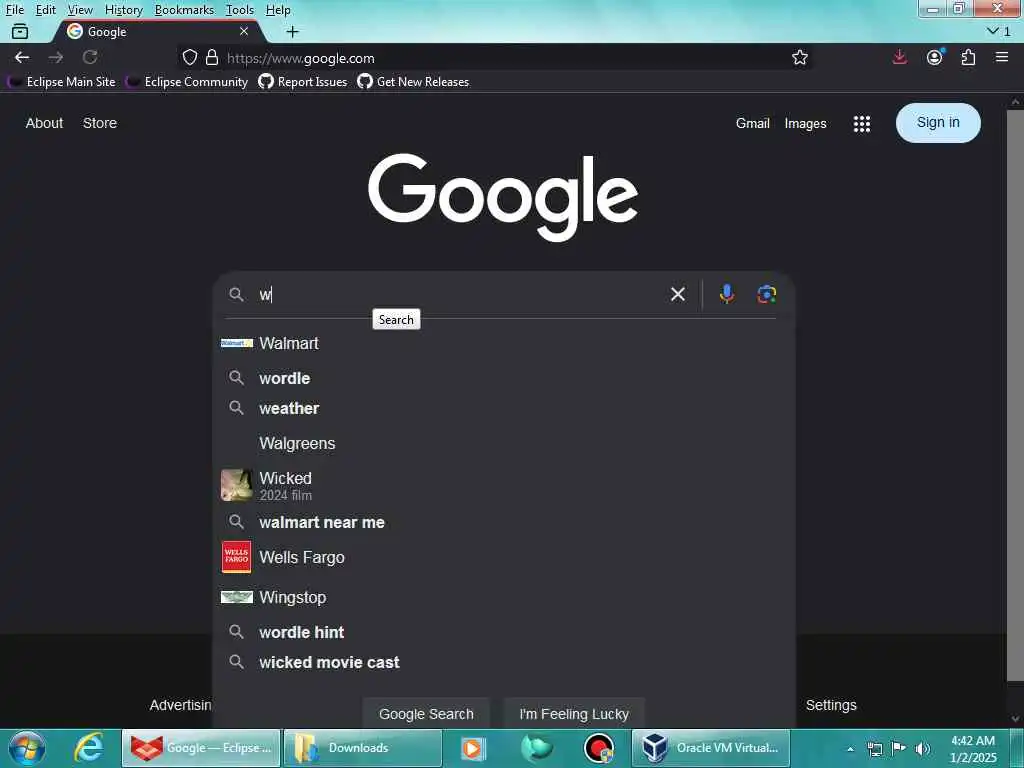The height and width of the screenshot is (768, 1024).
Task: Switch to Oracle VM VirtualBox taskbar item
Action: tap(711, 748)
